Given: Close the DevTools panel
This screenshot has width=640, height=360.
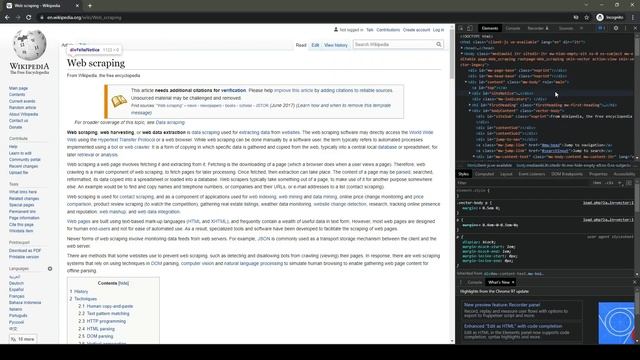Looking at the screenshot, I should [x=635, y=28].
